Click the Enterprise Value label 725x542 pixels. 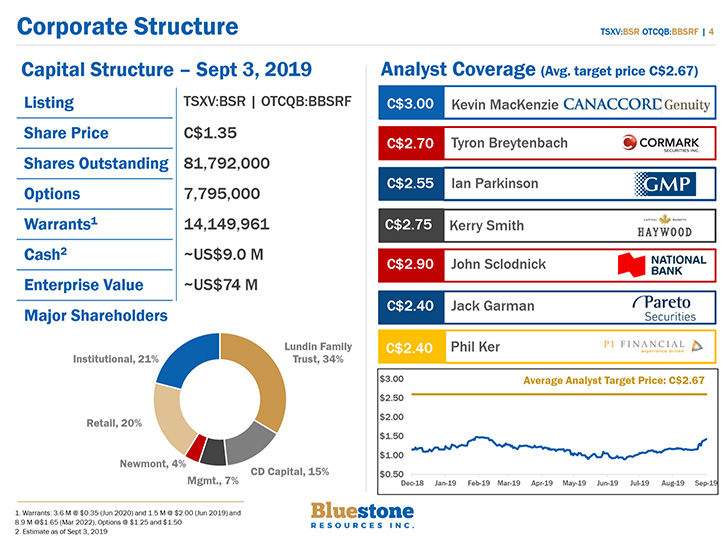pos(84,285)
